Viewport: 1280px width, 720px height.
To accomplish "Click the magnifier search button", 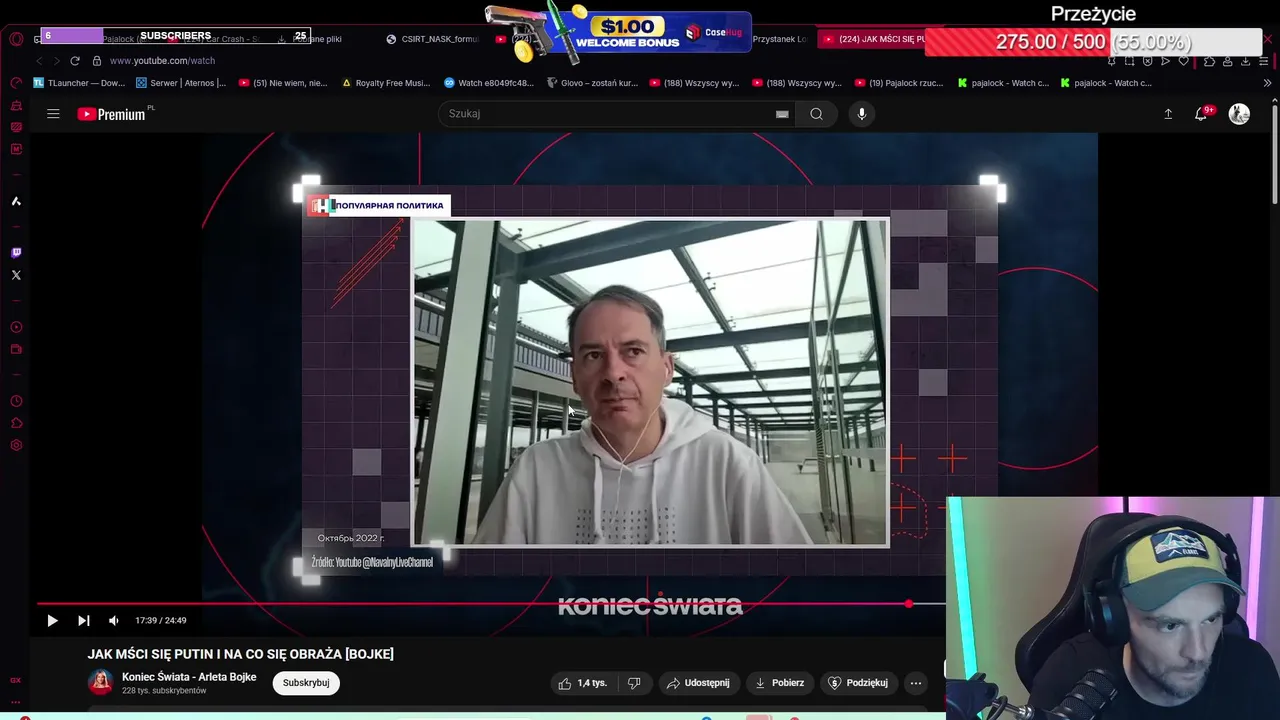I will 816,114.
